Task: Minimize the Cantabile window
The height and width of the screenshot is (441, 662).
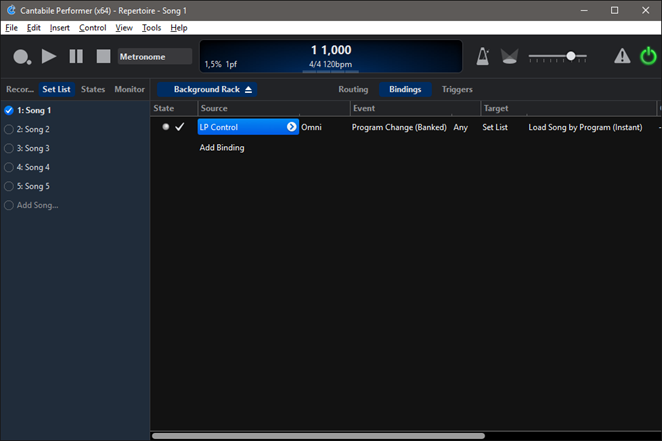Action: [584, 11]
